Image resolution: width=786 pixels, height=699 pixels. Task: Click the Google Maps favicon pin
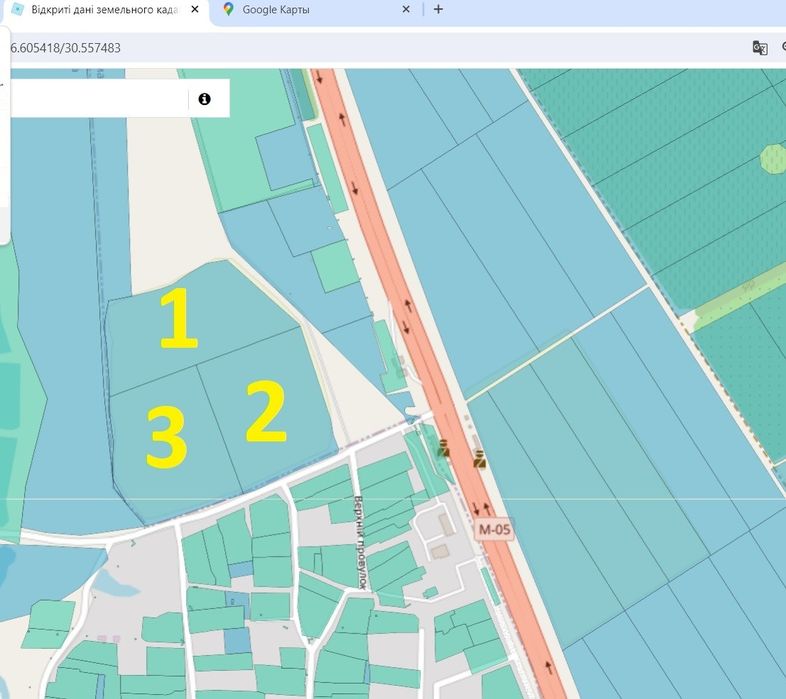(229, 9)
